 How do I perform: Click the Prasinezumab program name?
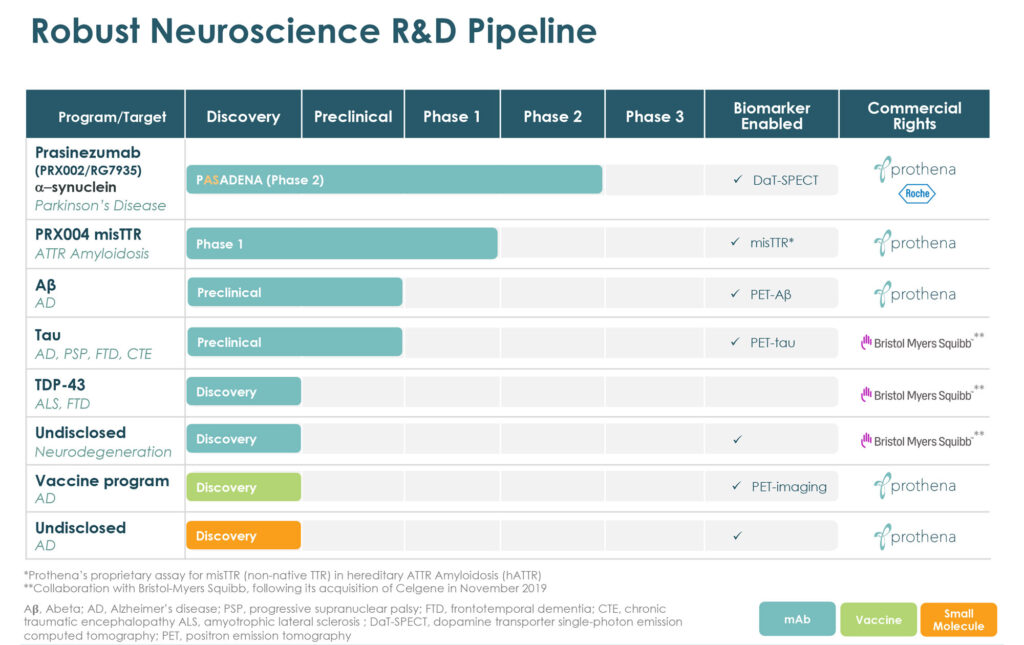88,153
